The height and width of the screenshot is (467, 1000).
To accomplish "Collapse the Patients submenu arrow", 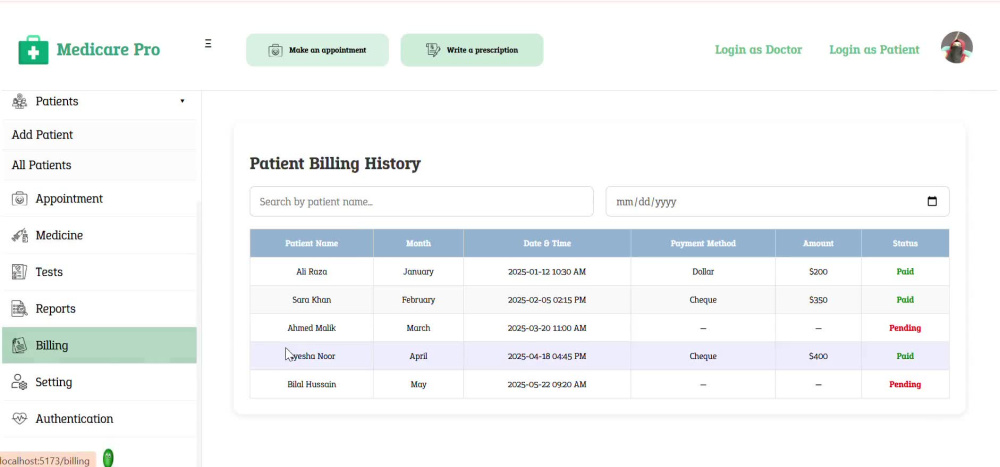I will [x=182, y=101].
